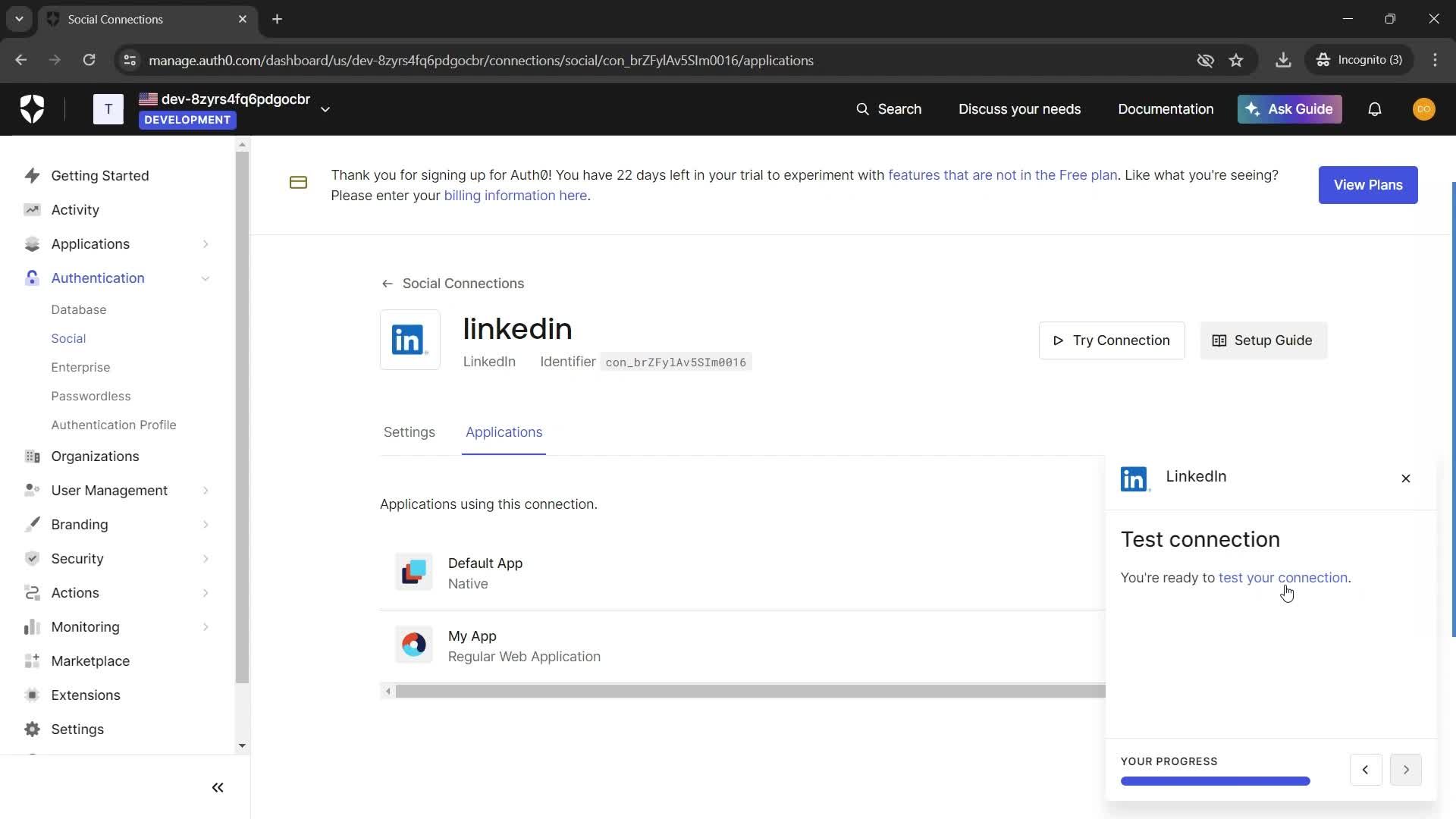Viewport: 1456px width, 819px height.
Task: Click the sidebar scroll down arrow
Action: click(242, 745)
